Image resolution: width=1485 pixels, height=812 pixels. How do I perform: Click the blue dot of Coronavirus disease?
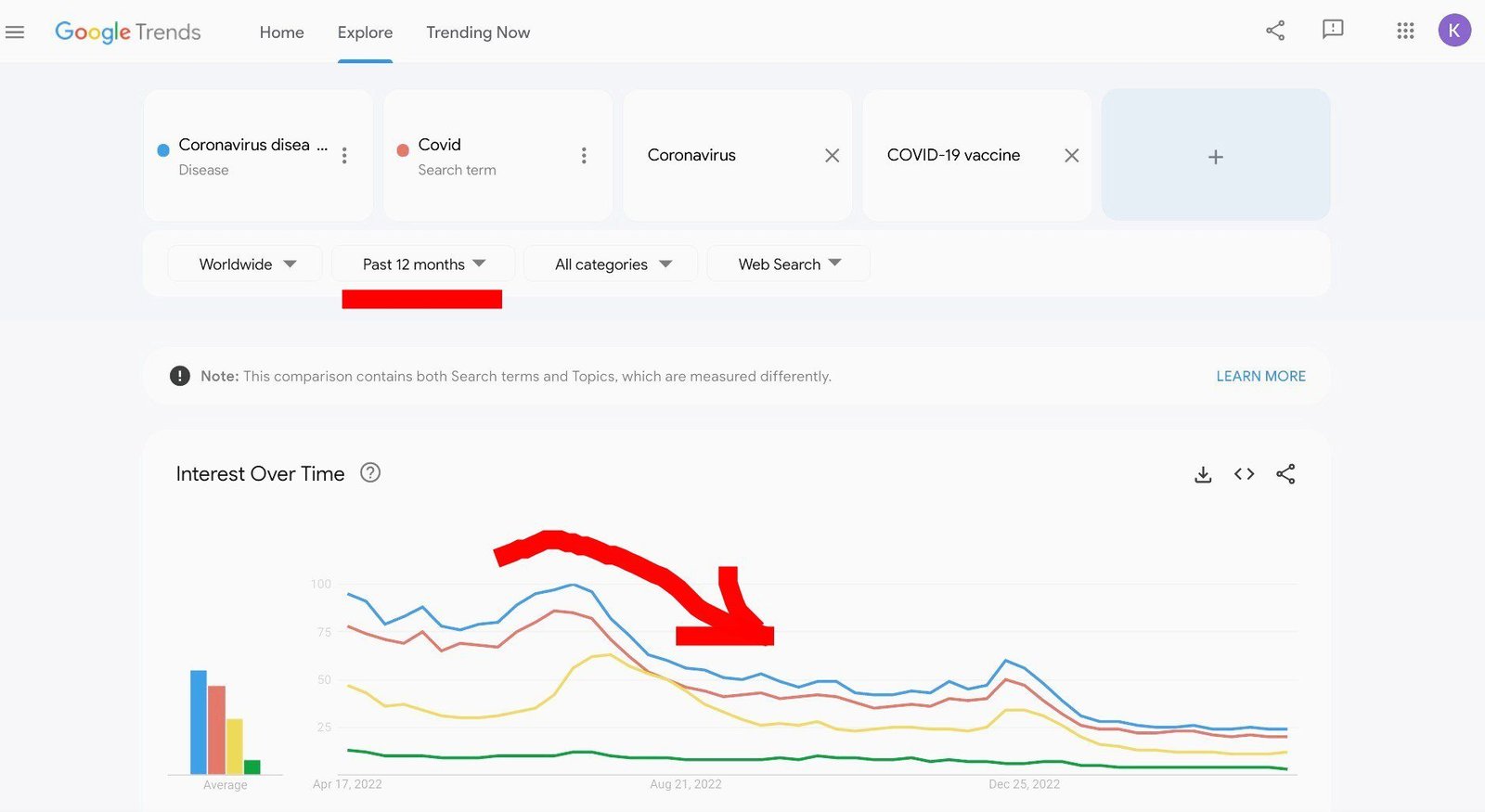(x=163, y=149)
